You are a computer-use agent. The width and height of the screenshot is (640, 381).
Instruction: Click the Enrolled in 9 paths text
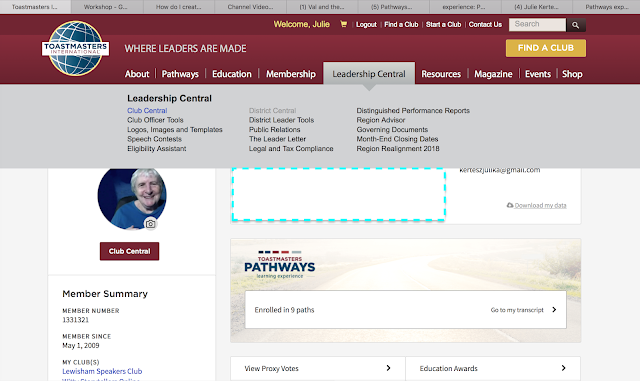pos(284,310)
